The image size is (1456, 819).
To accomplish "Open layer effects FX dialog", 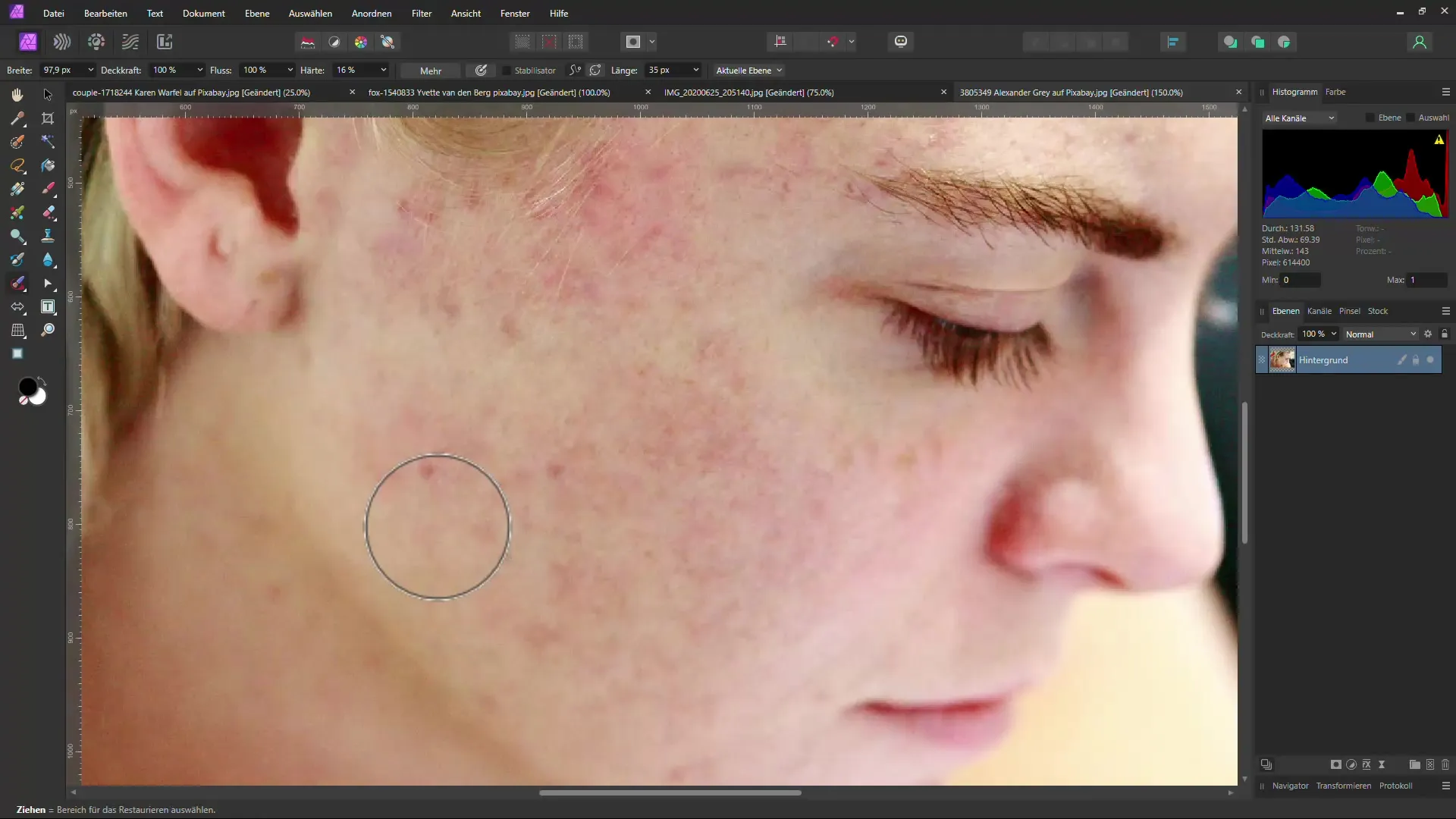I will (x=1367, y=764).
